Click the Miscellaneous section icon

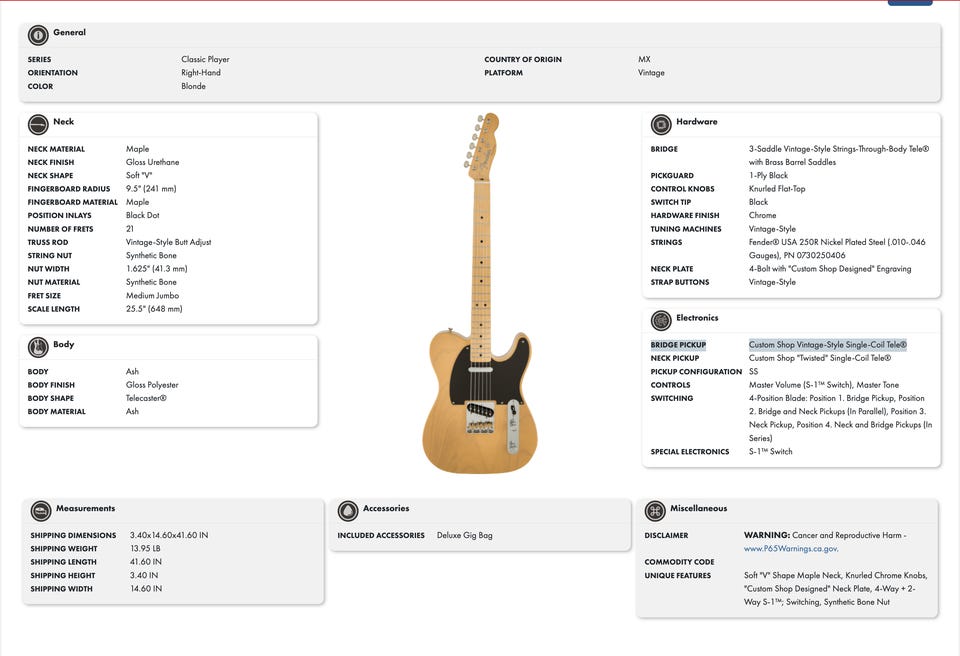(x=655, y=511)
